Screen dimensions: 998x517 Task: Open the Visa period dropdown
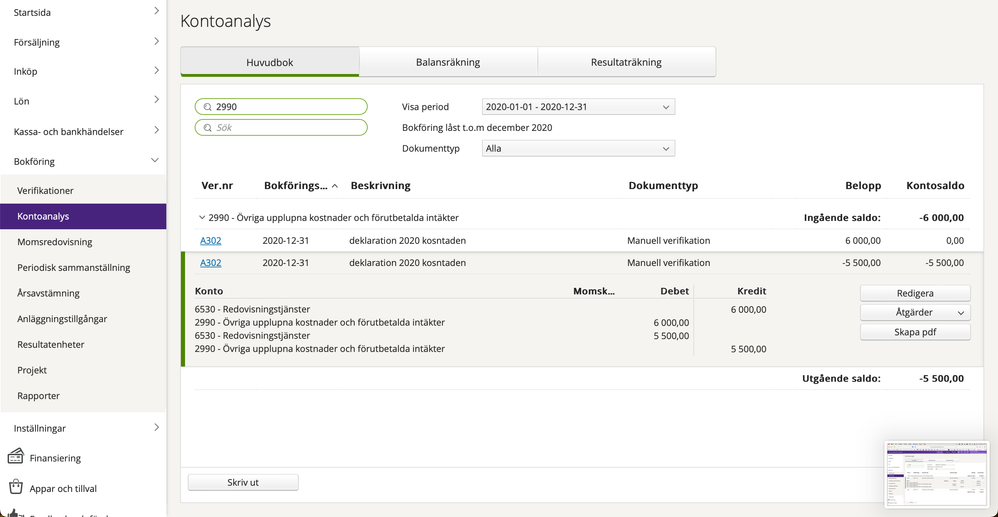(x=577, y=107)
